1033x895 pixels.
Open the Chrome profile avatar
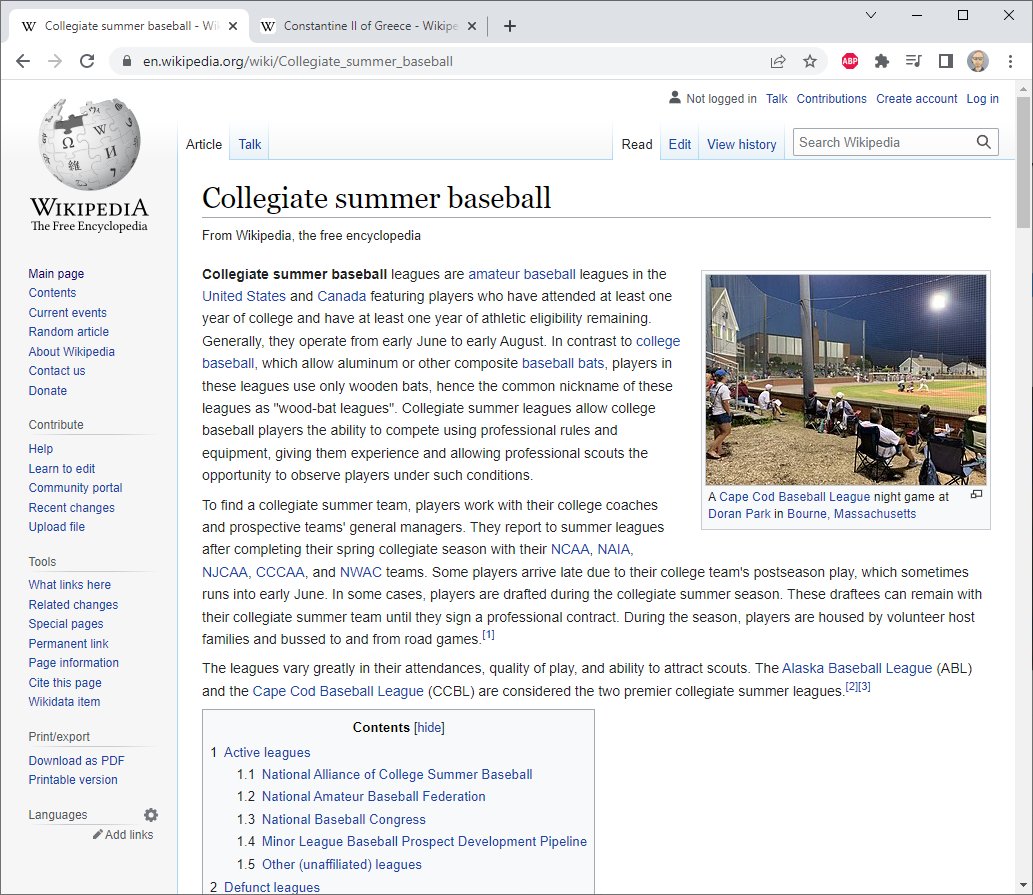(x=977, y=61)
